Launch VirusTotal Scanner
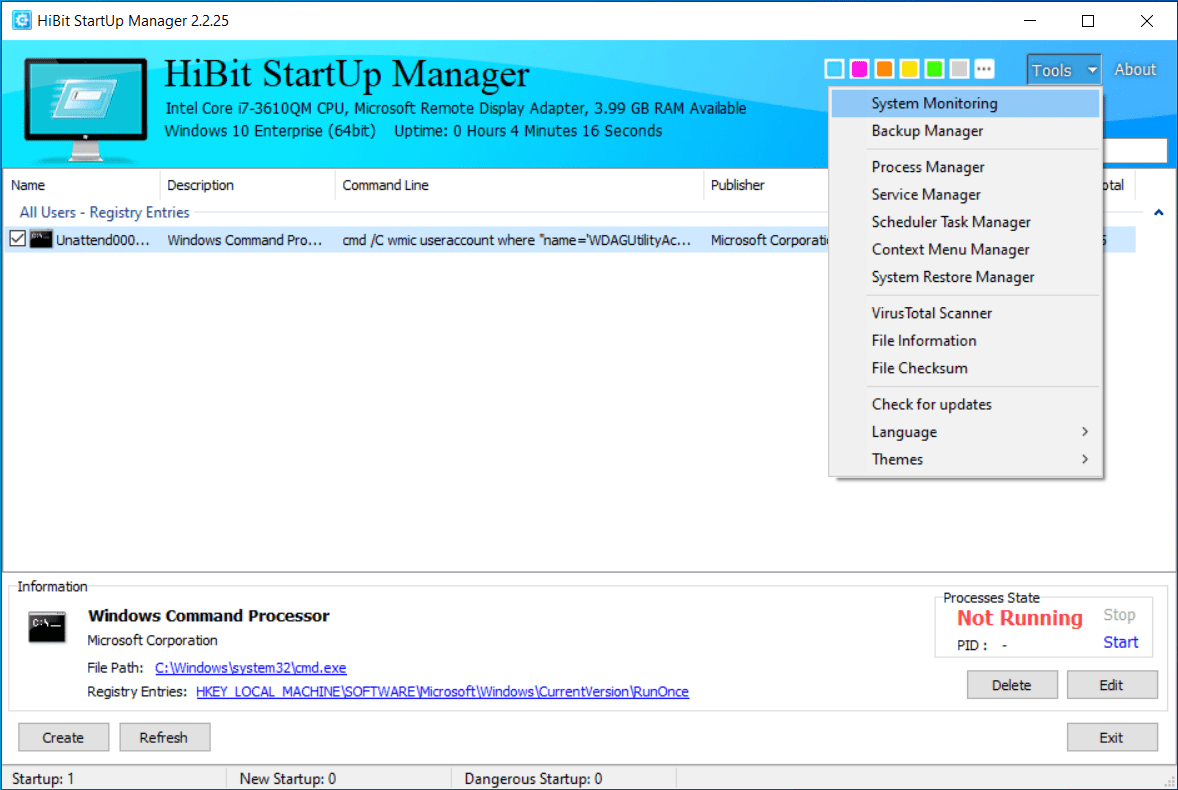 click(x=966, y=313)
